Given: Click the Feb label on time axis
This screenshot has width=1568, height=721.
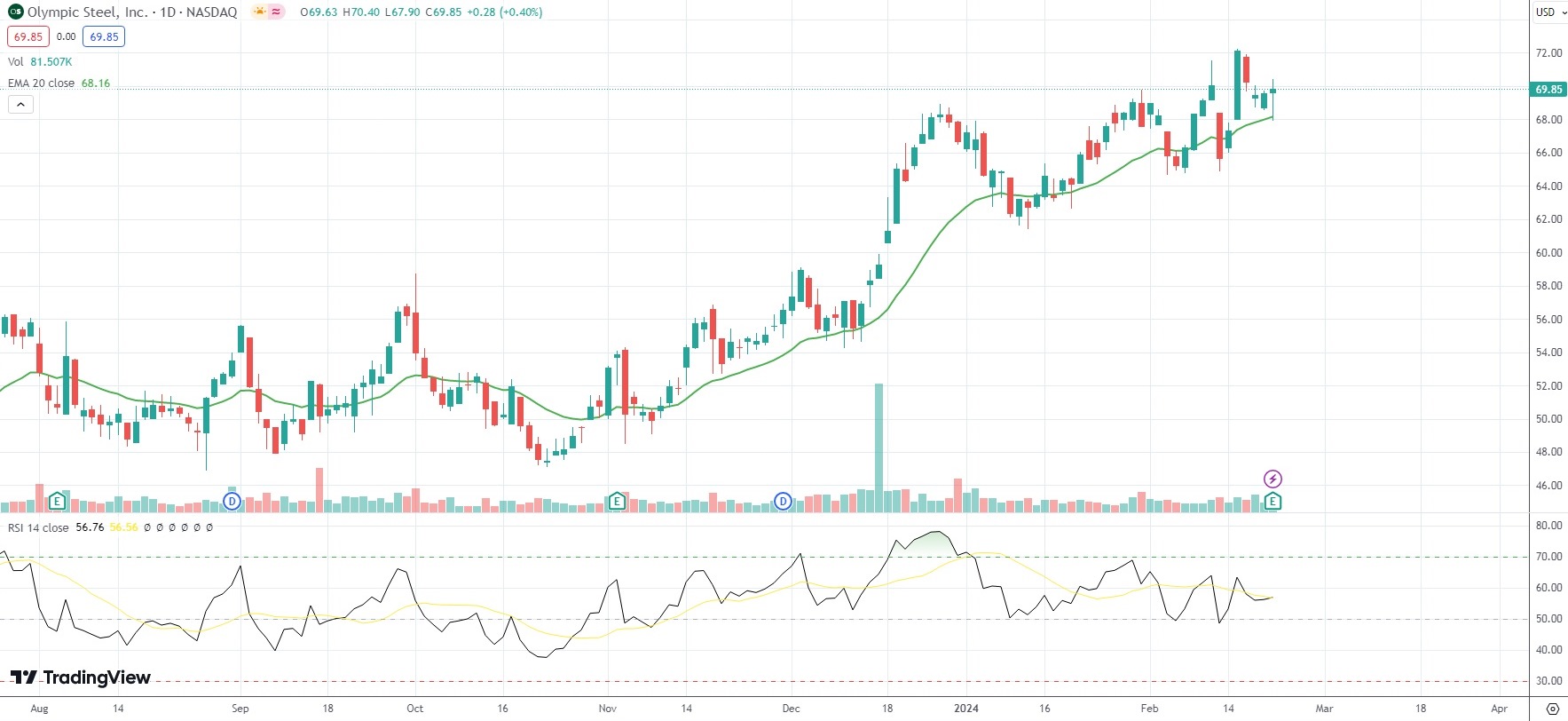Looking at the screenshot, I should pos(1149,709).
